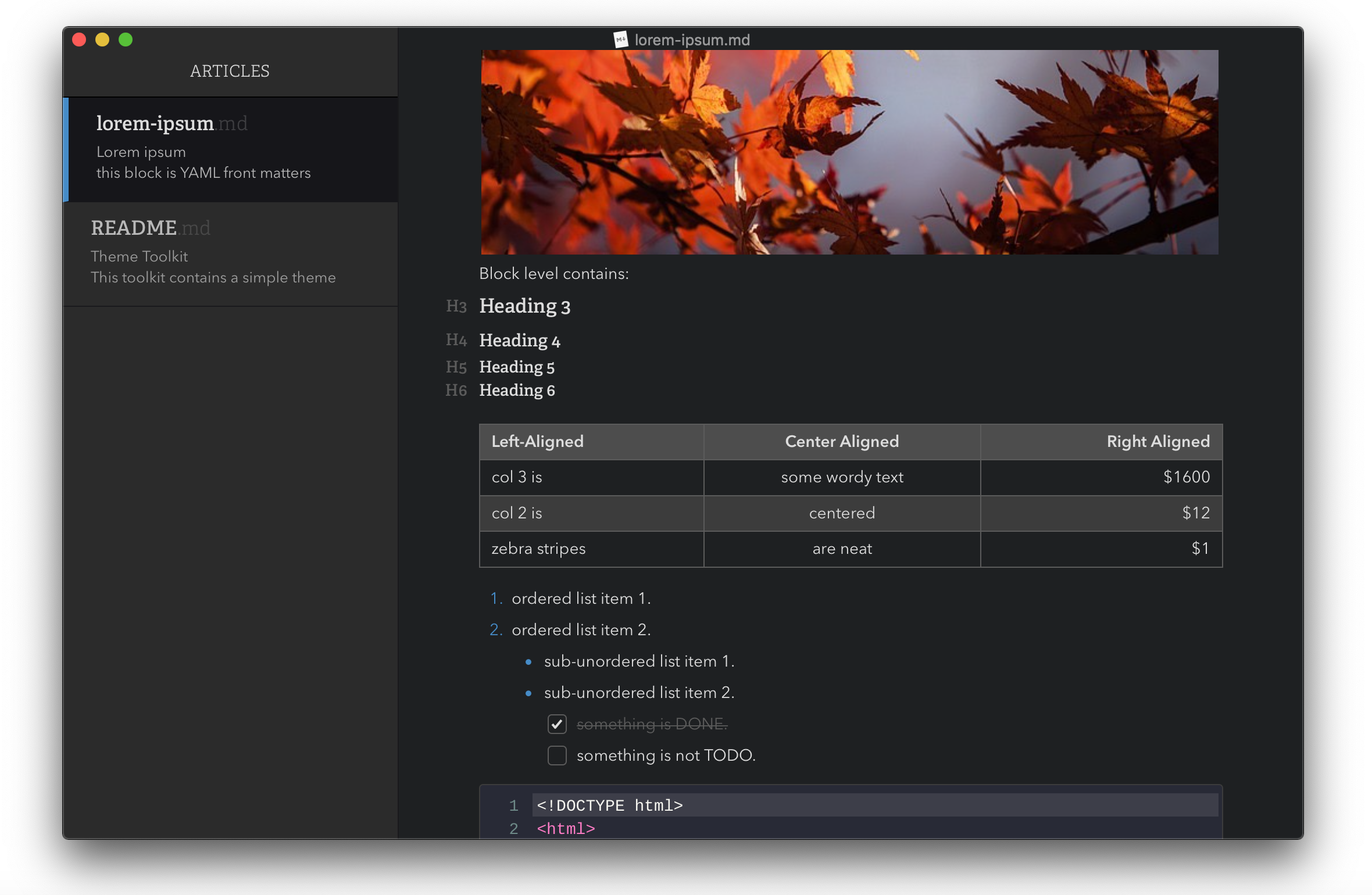Click H5 heading level indicator

(x=455, y=366)
